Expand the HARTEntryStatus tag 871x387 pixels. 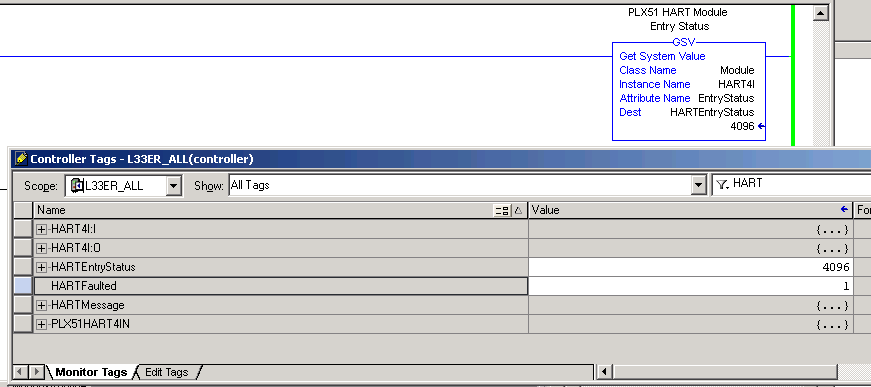pos(42,268)
